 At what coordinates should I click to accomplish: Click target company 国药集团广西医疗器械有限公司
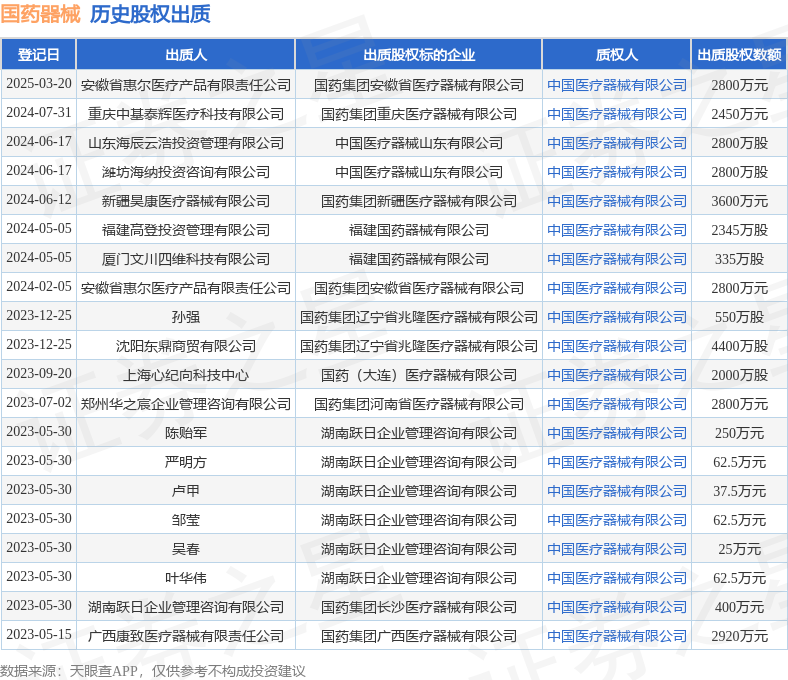419,636
